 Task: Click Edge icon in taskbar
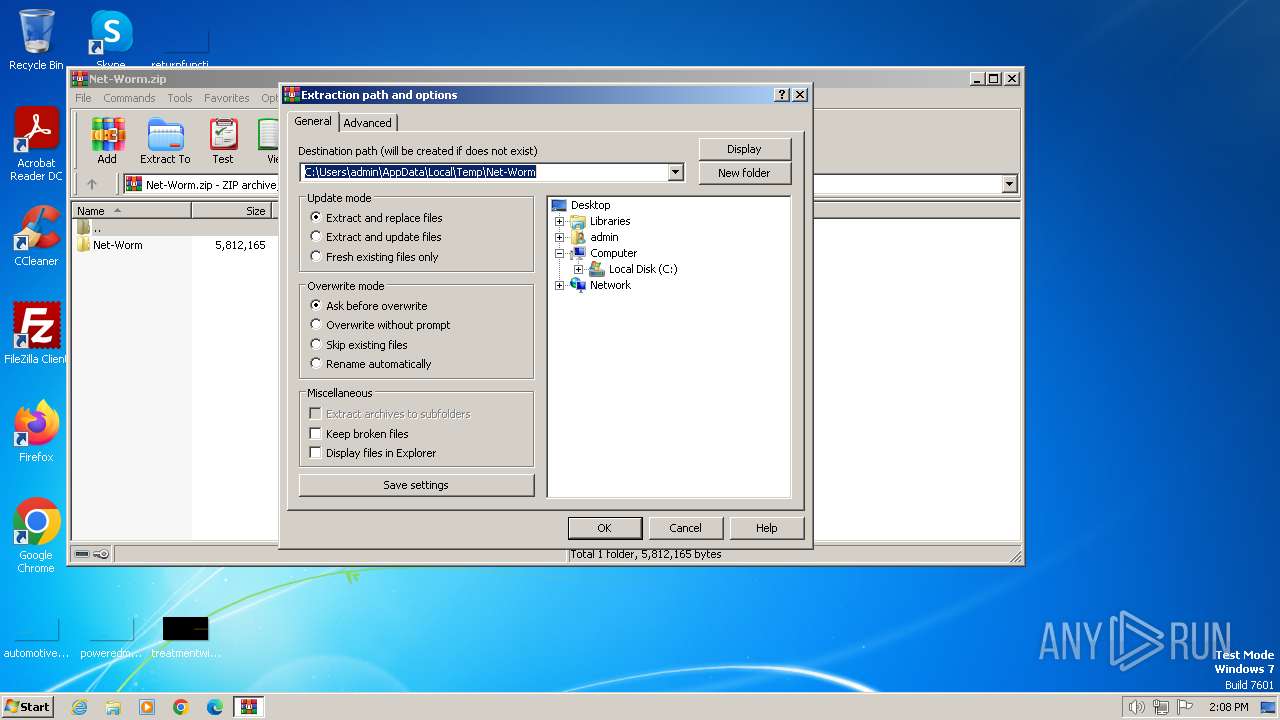coord(215,707)
